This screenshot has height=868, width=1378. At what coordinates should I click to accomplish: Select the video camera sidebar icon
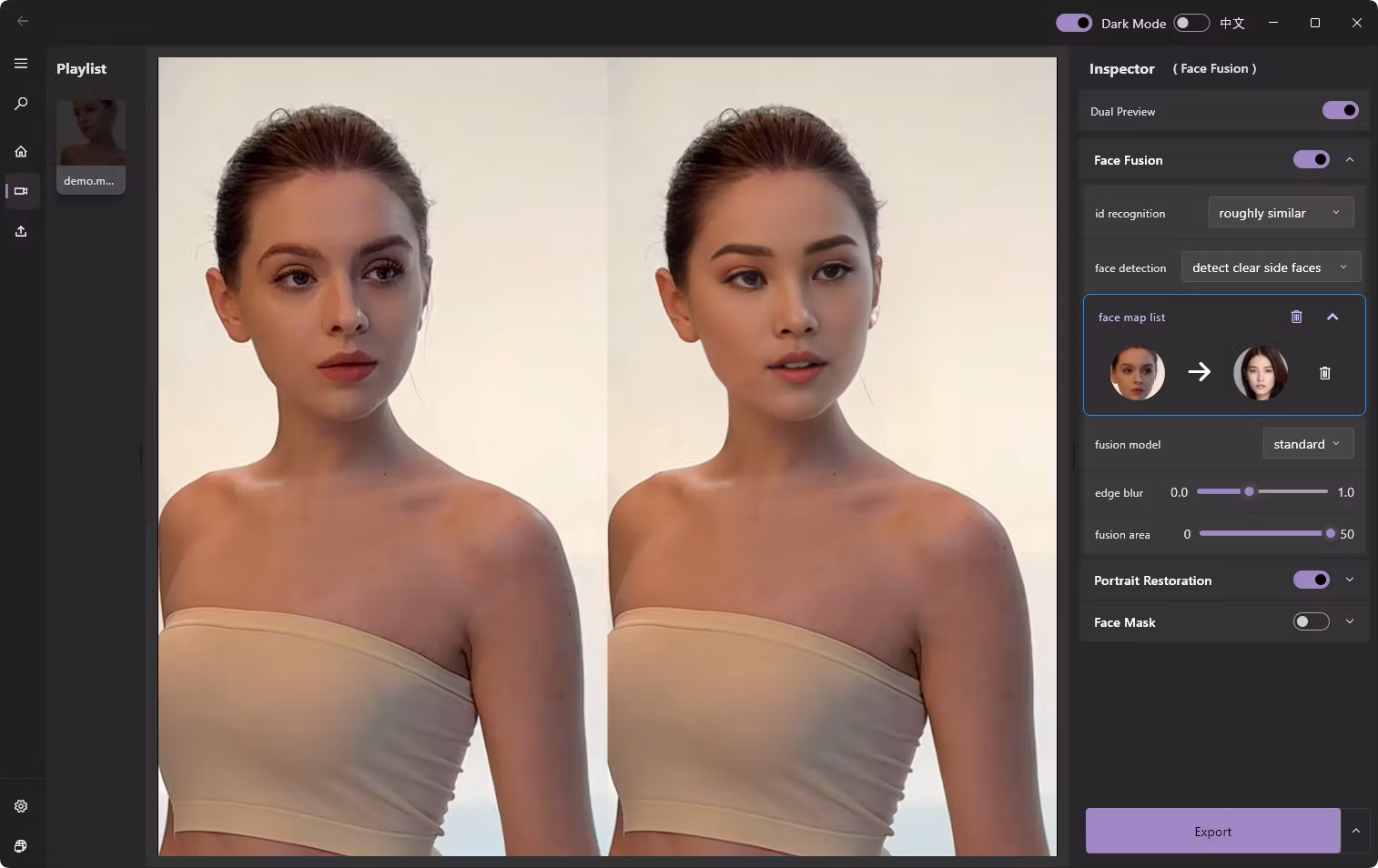pos(21,191)
